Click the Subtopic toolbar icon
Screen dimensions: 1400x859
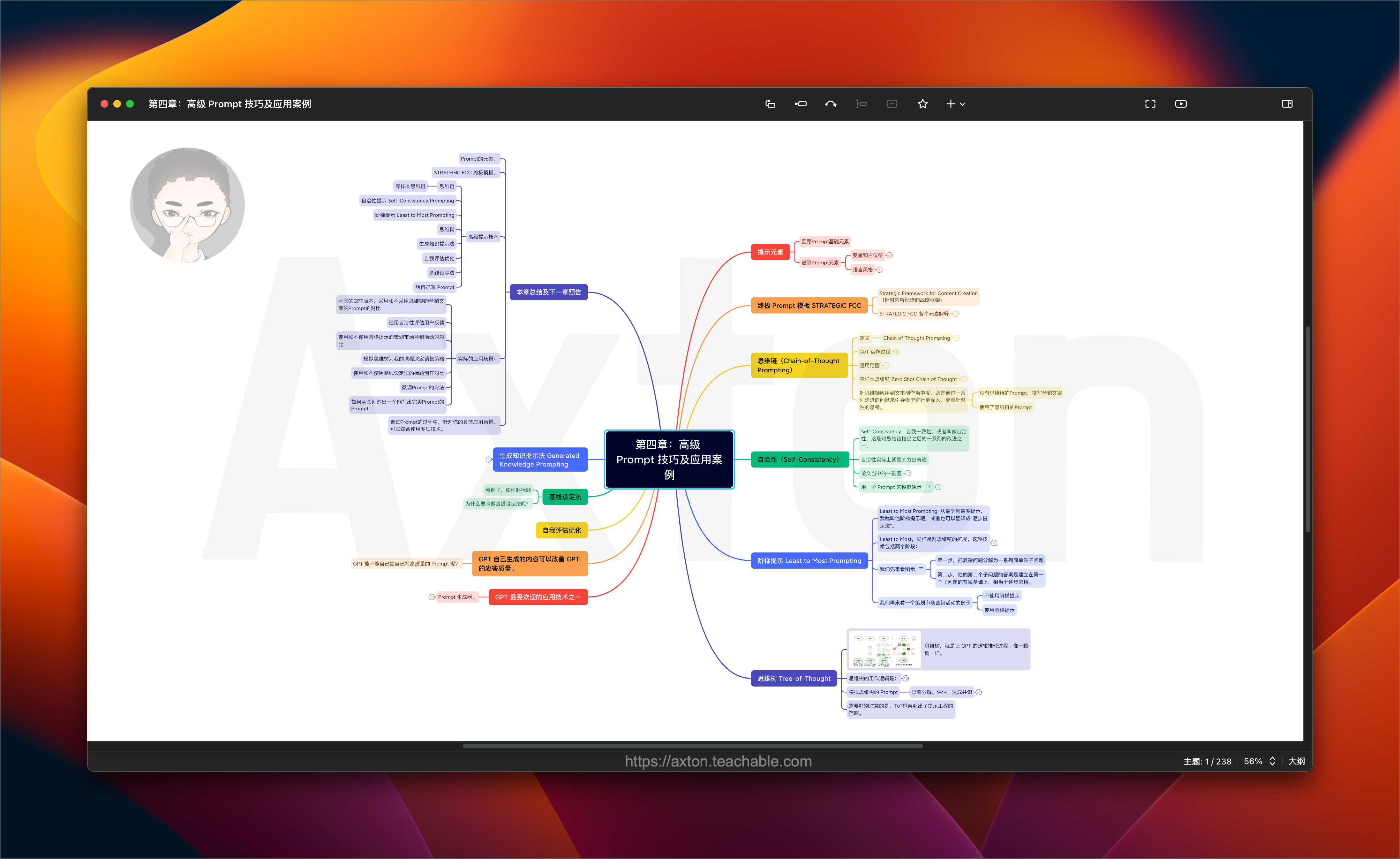(x=801, y=103)
